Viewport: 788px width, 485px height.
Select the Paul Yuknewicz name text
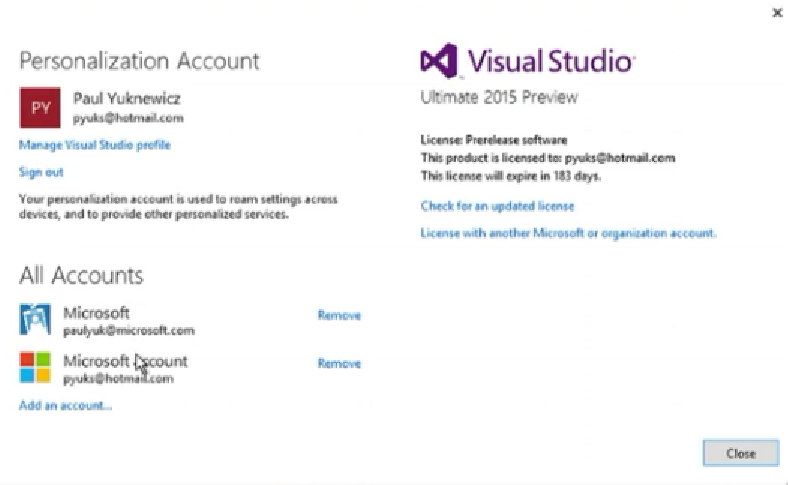(x=127, y=99)
